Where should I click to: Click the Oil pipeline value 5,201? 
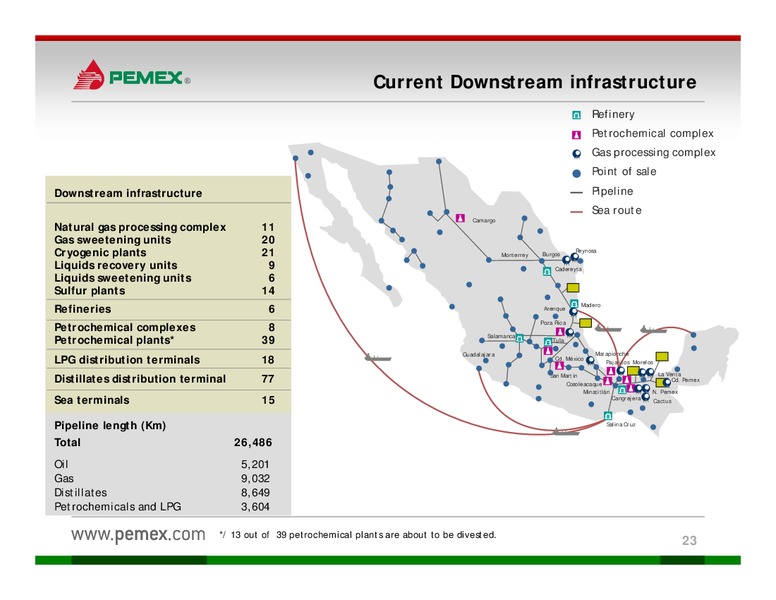click(x=255, y=464)
